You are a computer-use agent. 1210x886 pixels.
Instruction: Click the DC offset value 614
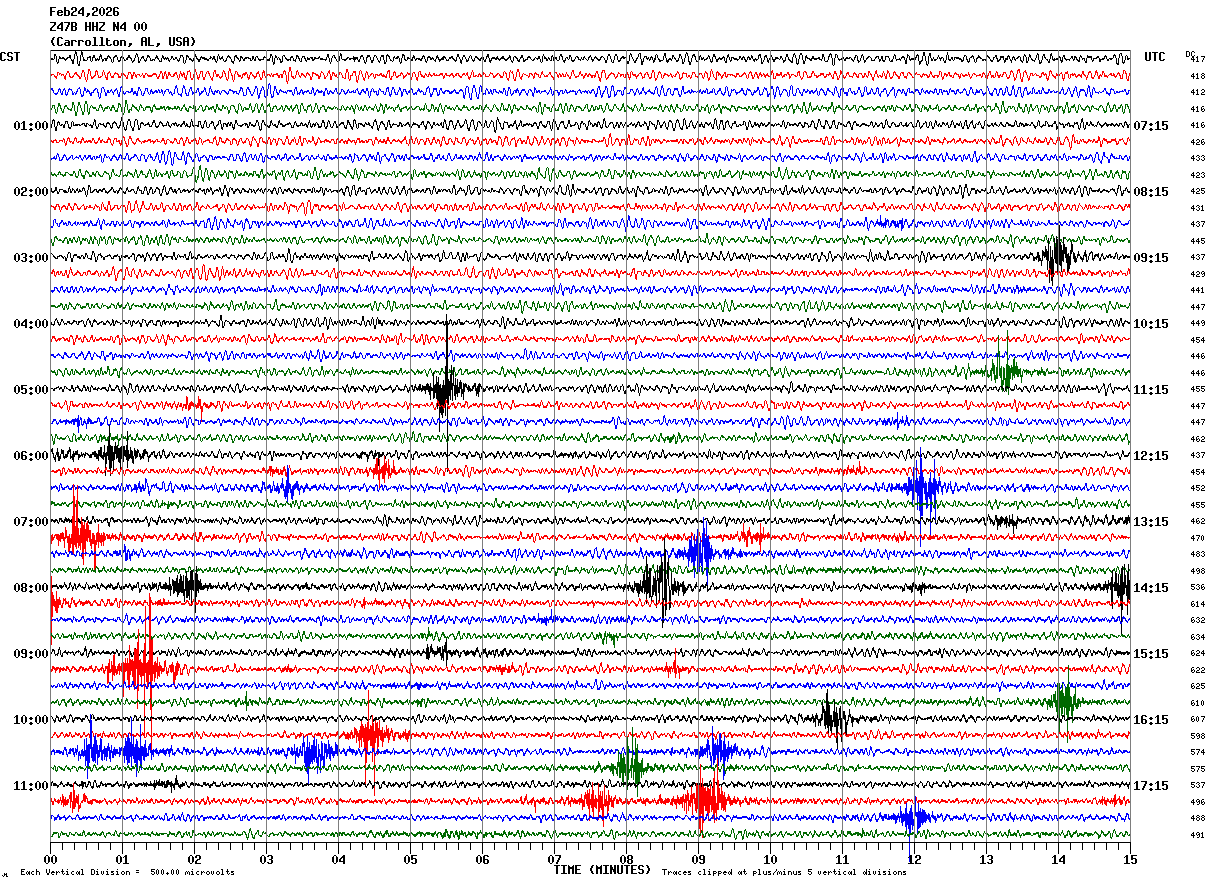click(1197, 604)
